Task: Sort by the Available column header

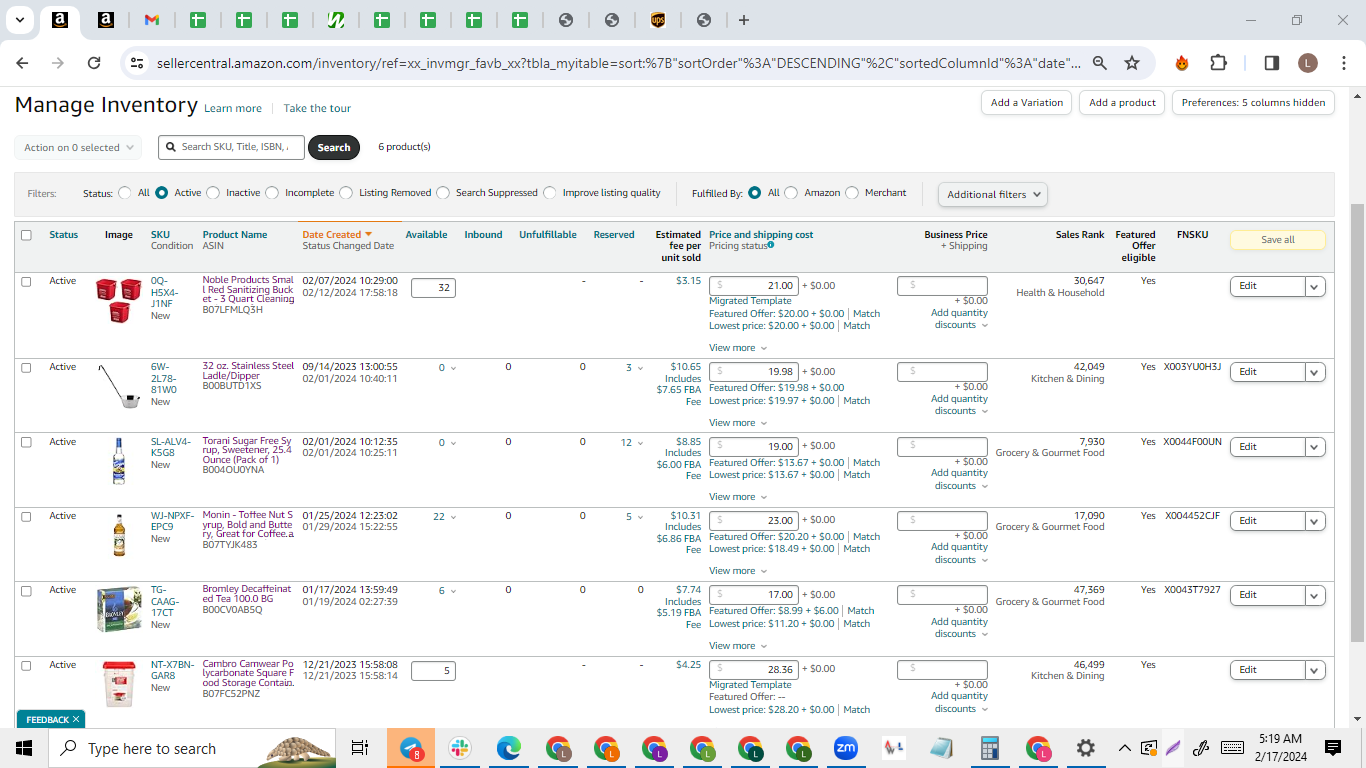Action: click(x=426, y=235)
